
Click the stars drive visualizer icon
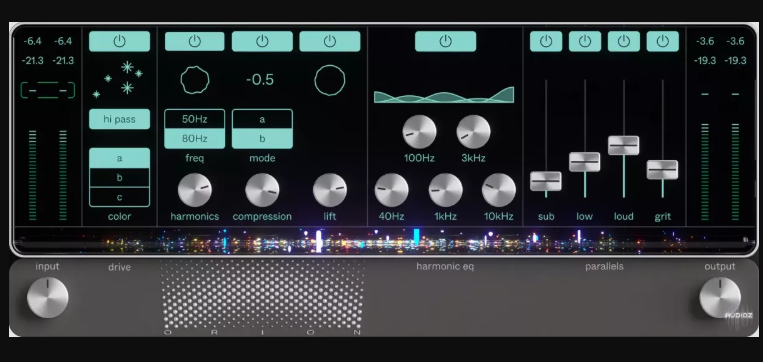tap(119, 80)
